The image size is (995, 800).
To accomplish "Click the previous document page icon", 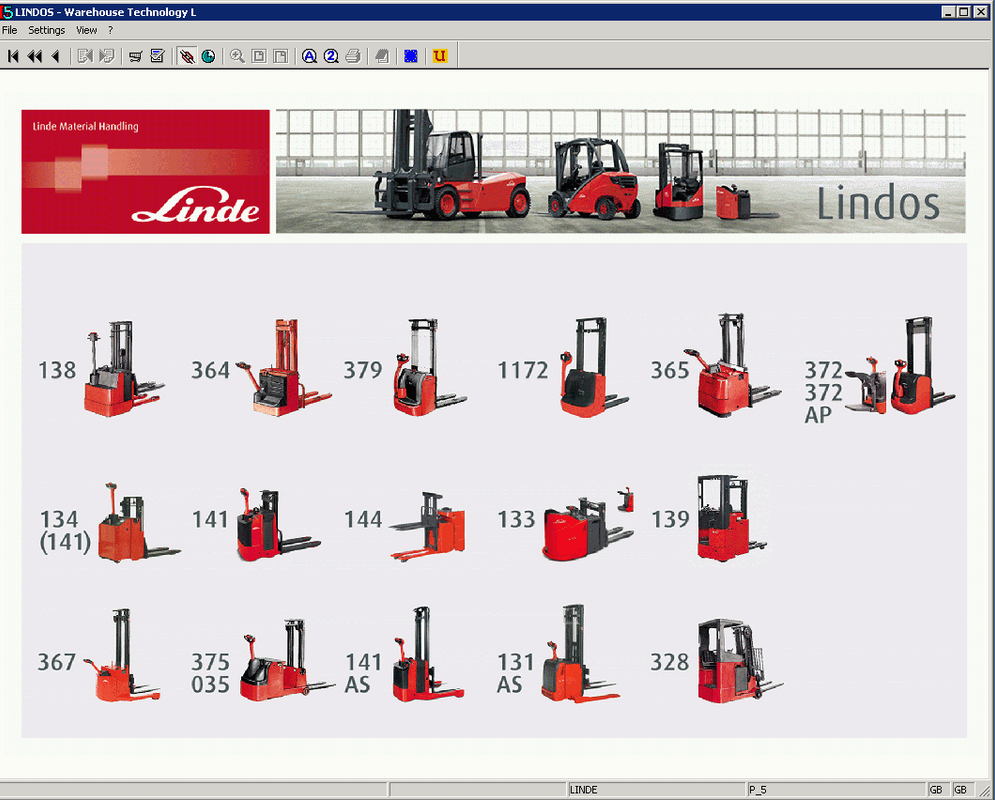I will tap(85, 56).
